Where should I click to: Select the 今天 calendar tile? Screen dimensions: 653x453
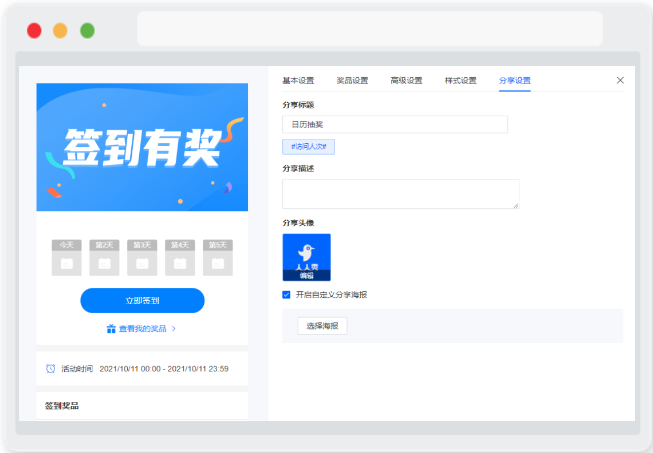click(x=67, y=257)
